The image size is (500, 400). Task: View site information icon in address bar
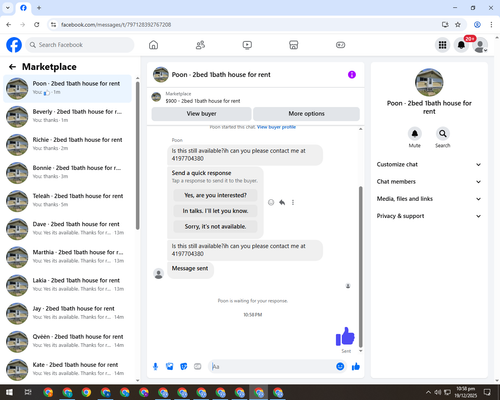53,25
